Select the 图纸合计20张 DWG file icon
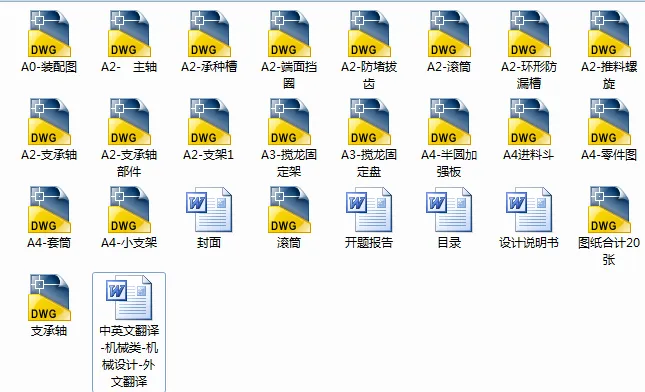Image resolution: width=645 pixels, height=392 pixels. point(609,210)
